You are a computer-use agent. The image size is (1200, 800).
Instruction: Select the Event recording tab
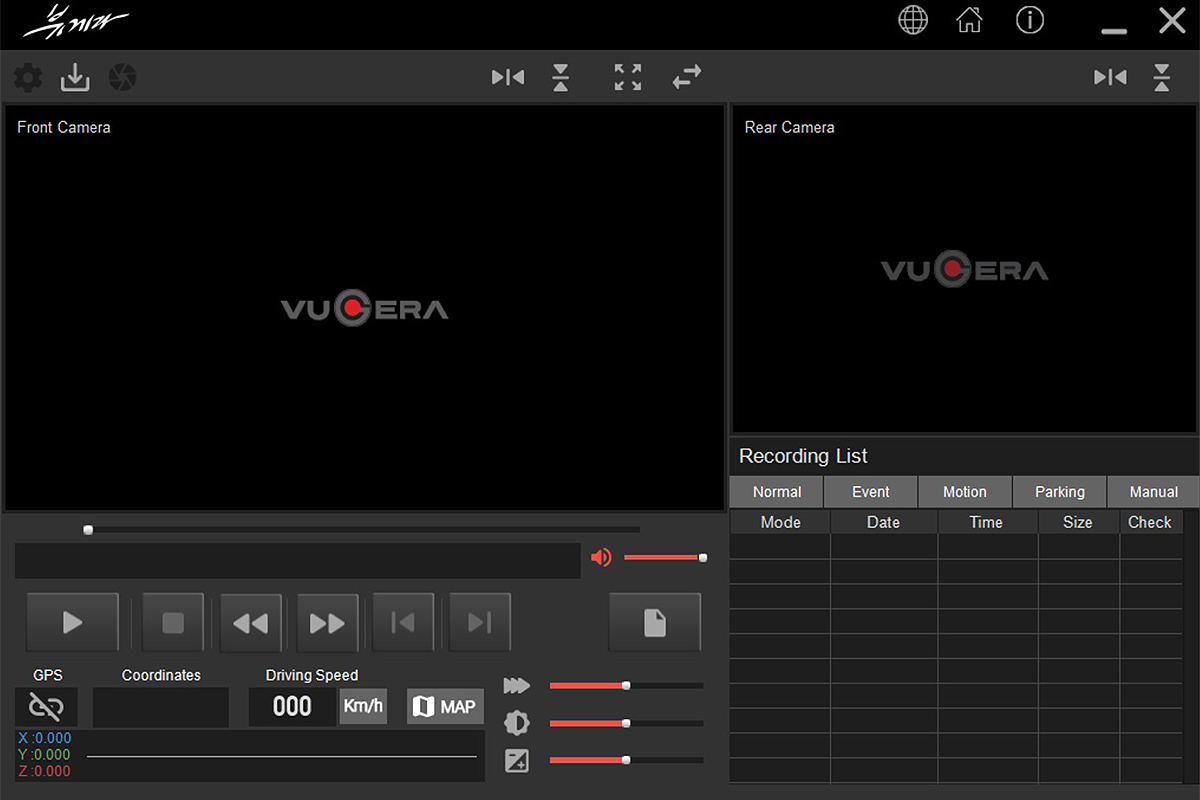(870, 492)
